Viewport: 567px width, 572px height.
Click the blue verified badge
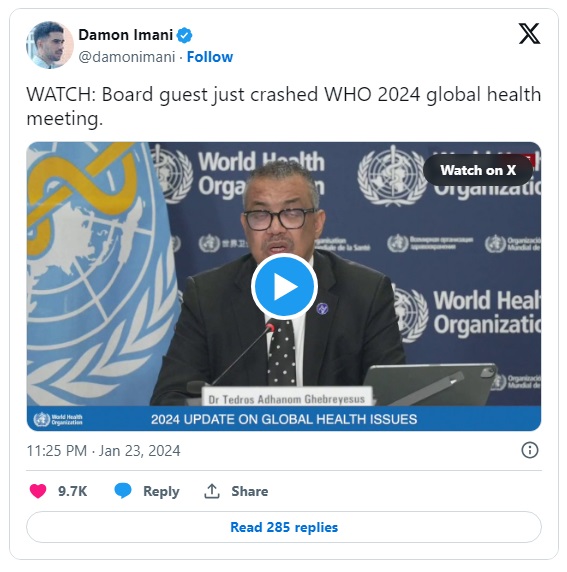tap(184, 35)
